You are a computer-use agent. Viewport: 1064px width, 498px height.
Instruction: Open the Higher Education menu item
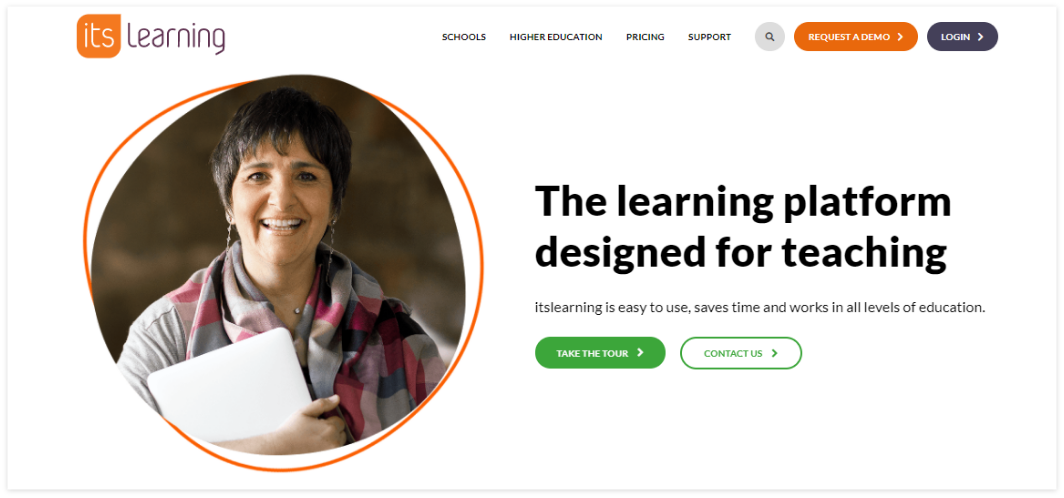(x=556, y=37)
